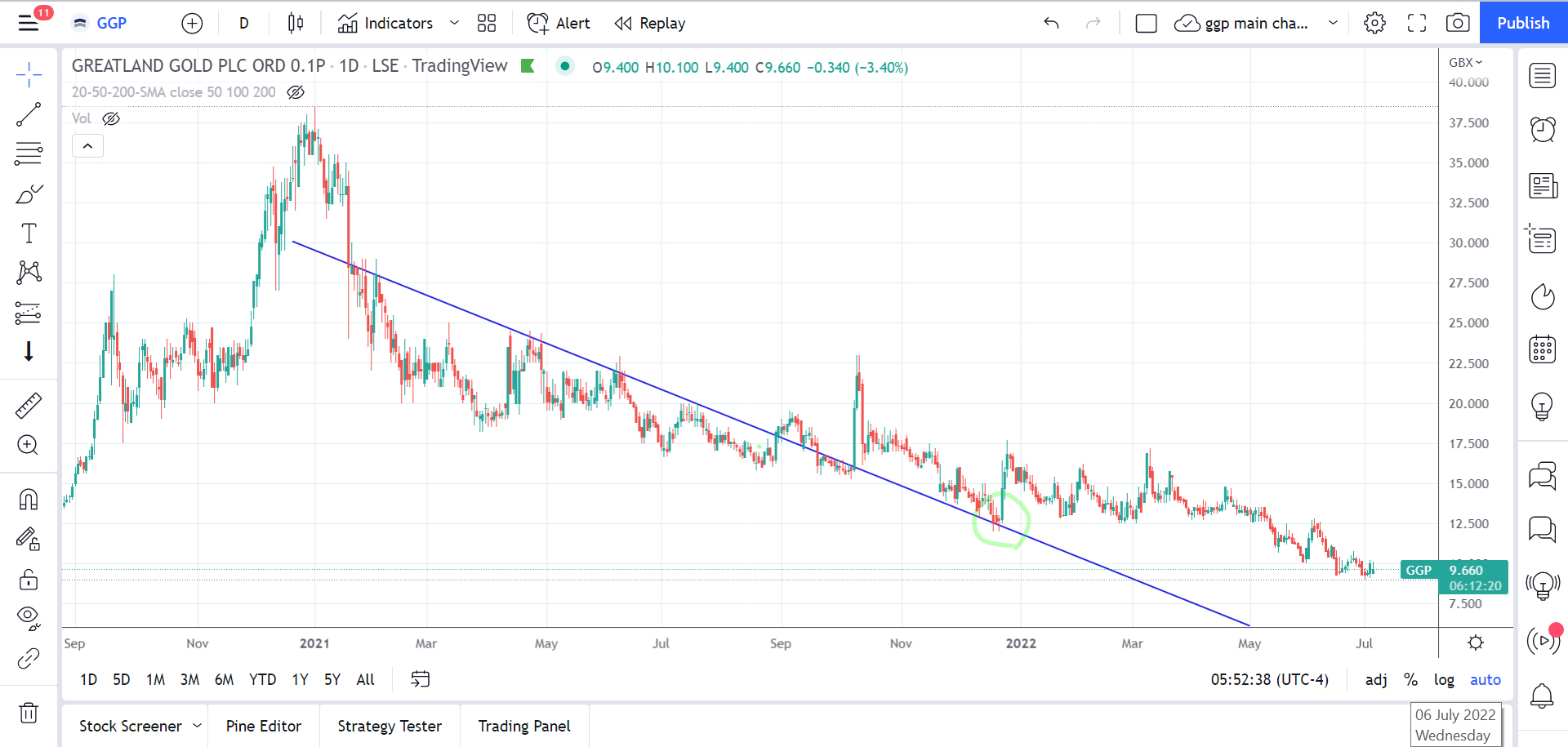Redo the chart action

tap(1093, 24)
